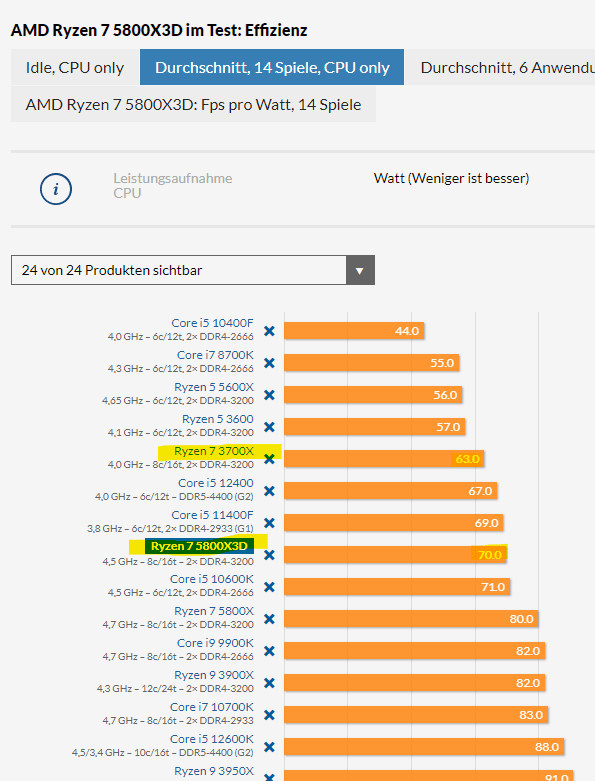This screenshot has width=595, height=781.
Task: Open Fps pro Watt, 14 Spiele tab
Action: [x=193, y=105]
